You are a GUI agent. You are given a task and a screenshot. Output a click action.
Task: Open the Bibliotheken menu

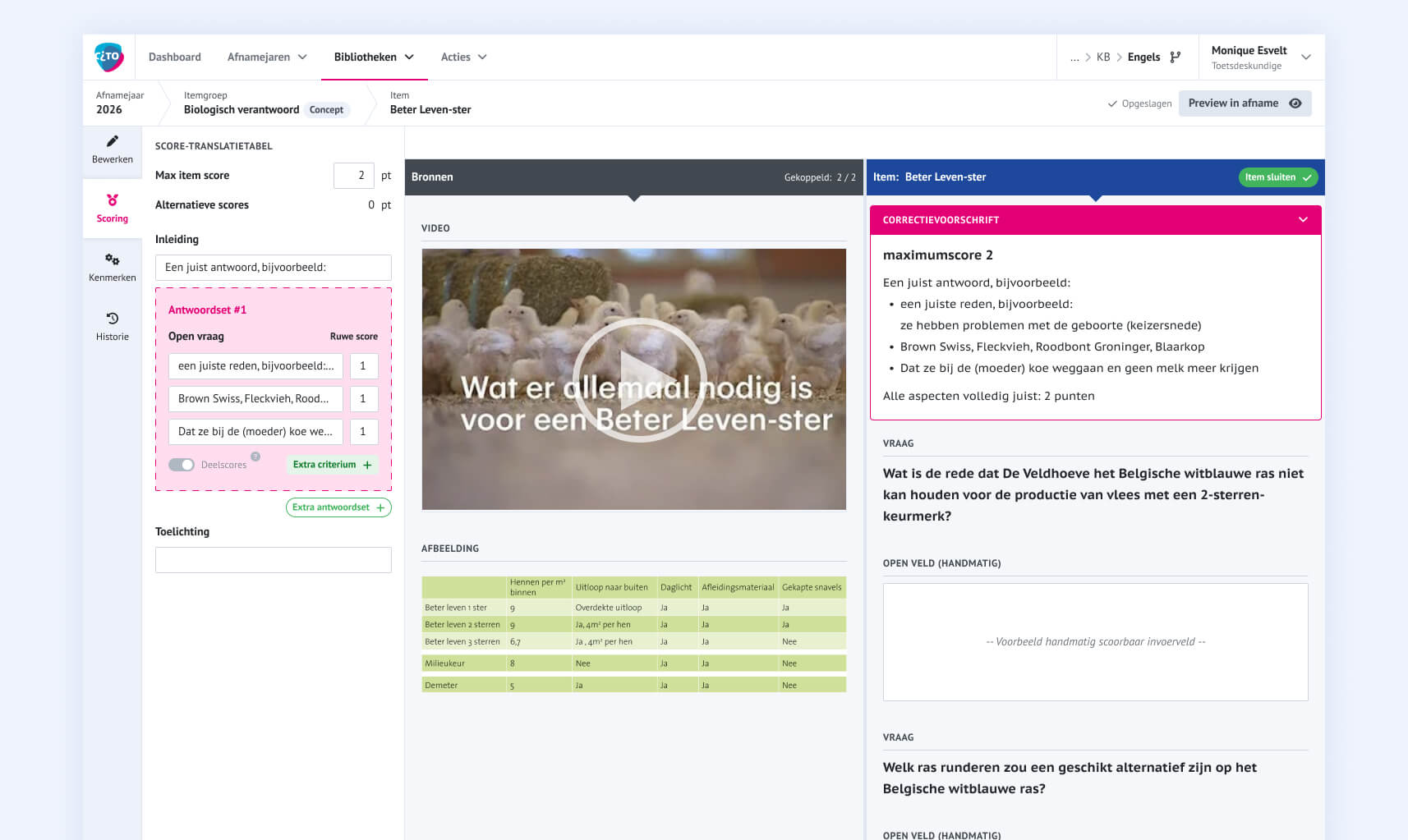pos(374,57)
